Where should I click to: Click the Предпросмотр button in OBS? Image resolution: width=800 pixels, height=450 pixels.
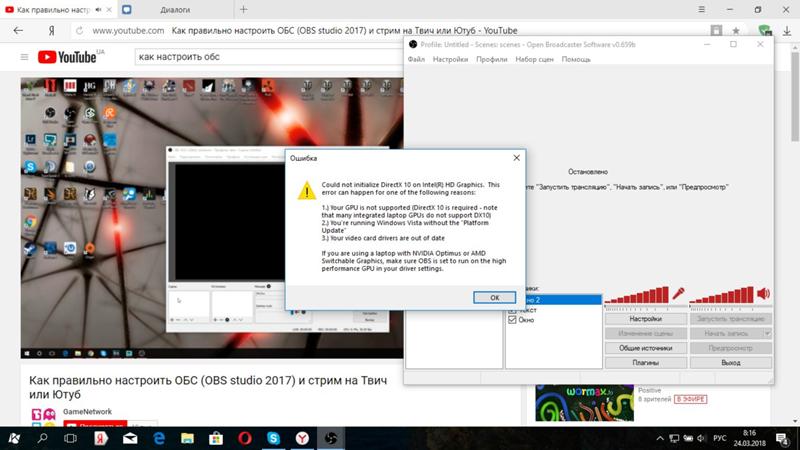[731, 348]
